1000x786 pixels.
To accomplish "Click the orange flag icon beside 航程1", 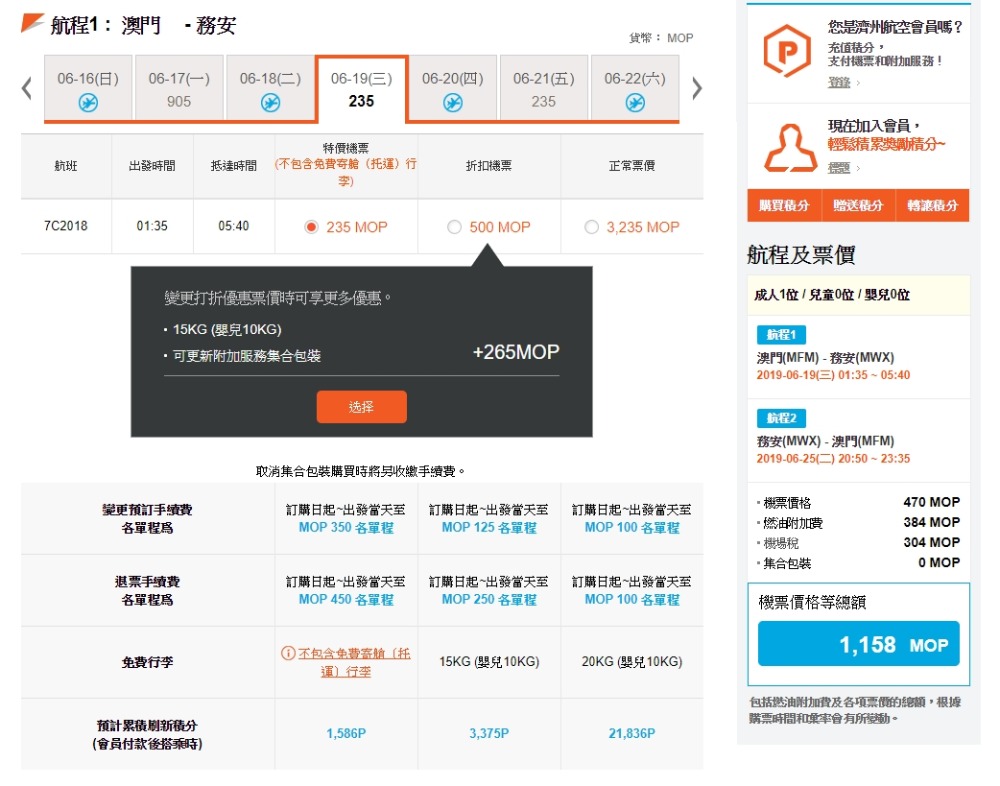I will coord(32,23).
